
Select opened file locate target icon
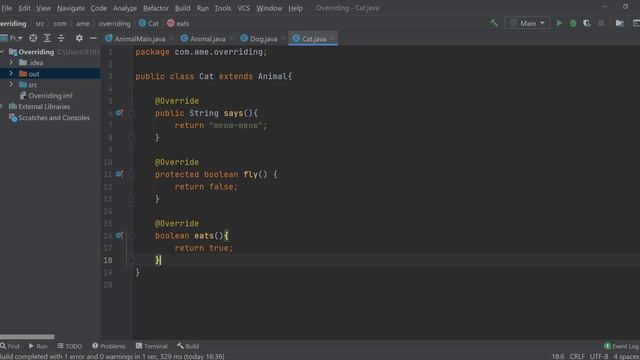(x=33, y=38)
